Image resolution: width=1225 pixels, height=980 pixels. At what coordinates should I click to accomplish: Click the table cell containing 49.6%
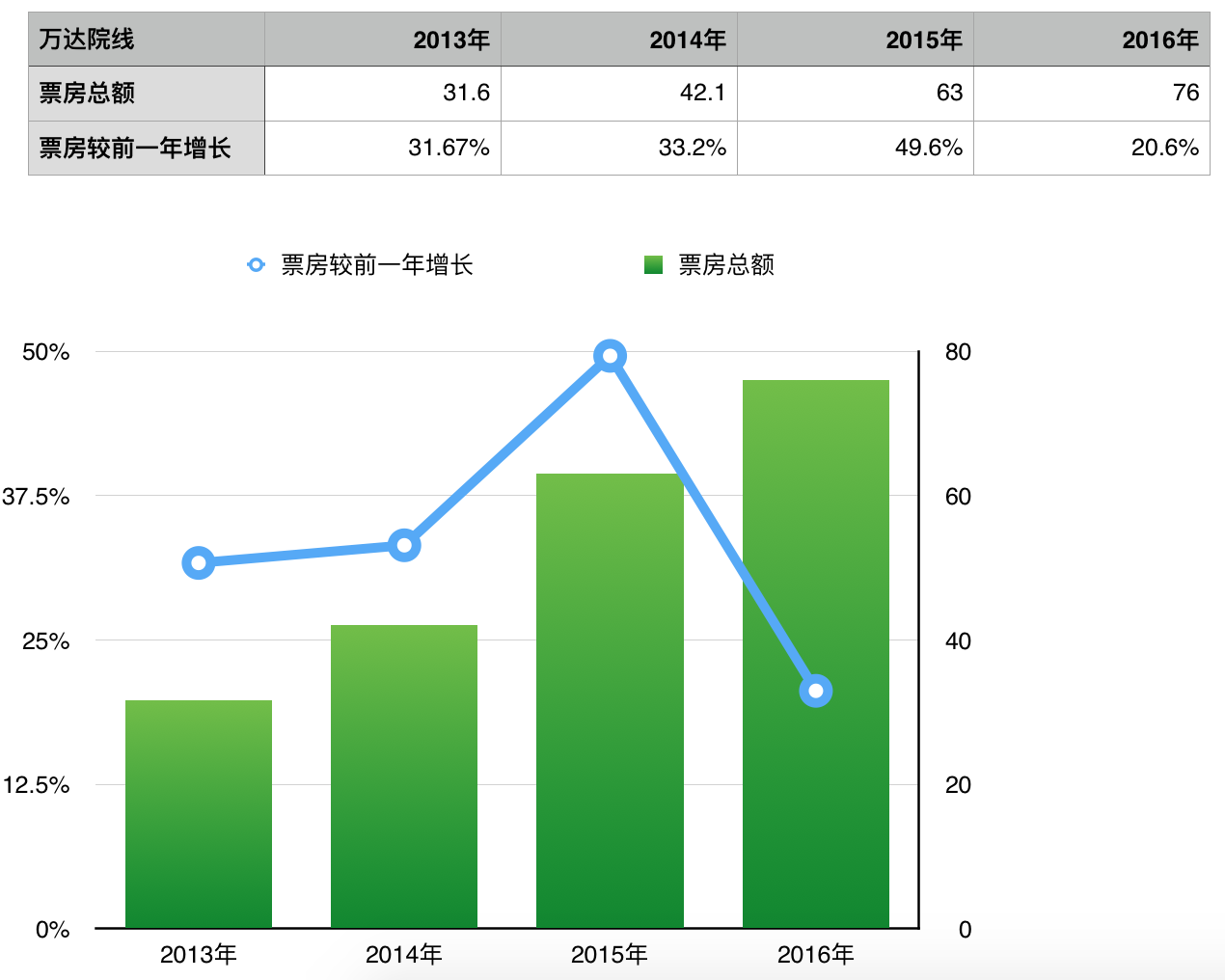click(x=855, y=148)
